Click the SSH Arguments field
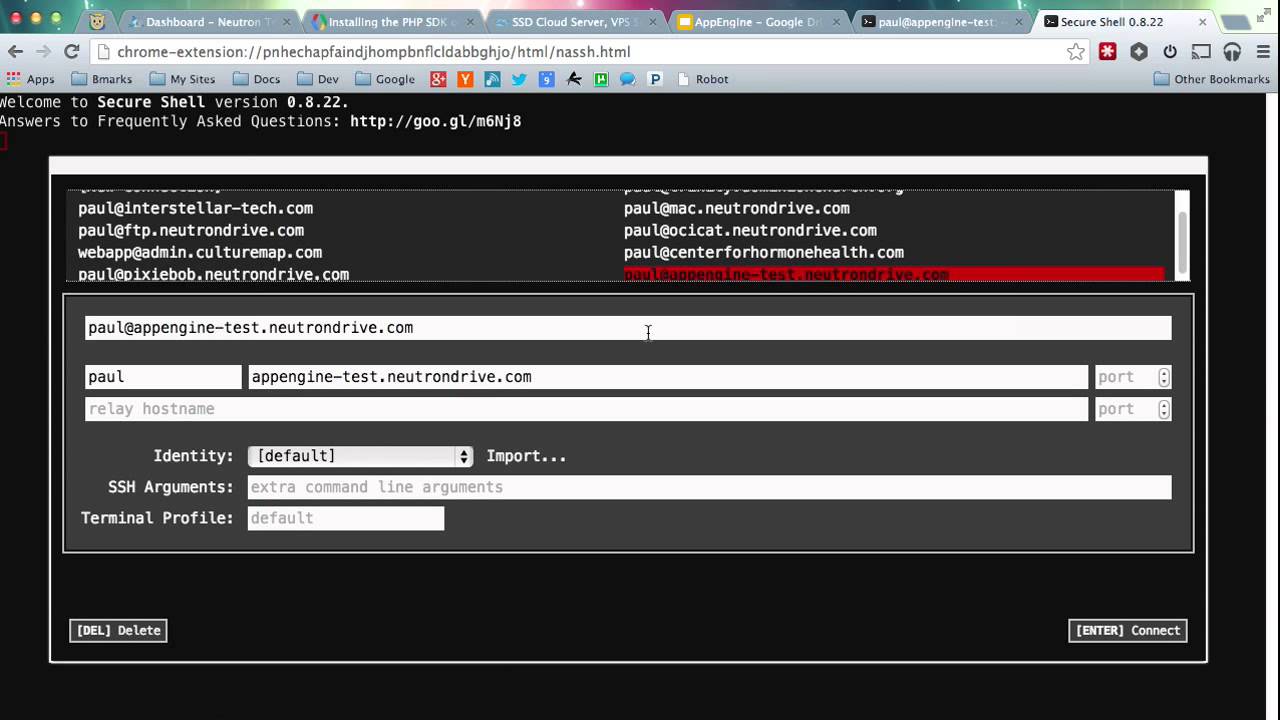The width and height of the screenshot is (1280, 720). (x=709, y=487)
